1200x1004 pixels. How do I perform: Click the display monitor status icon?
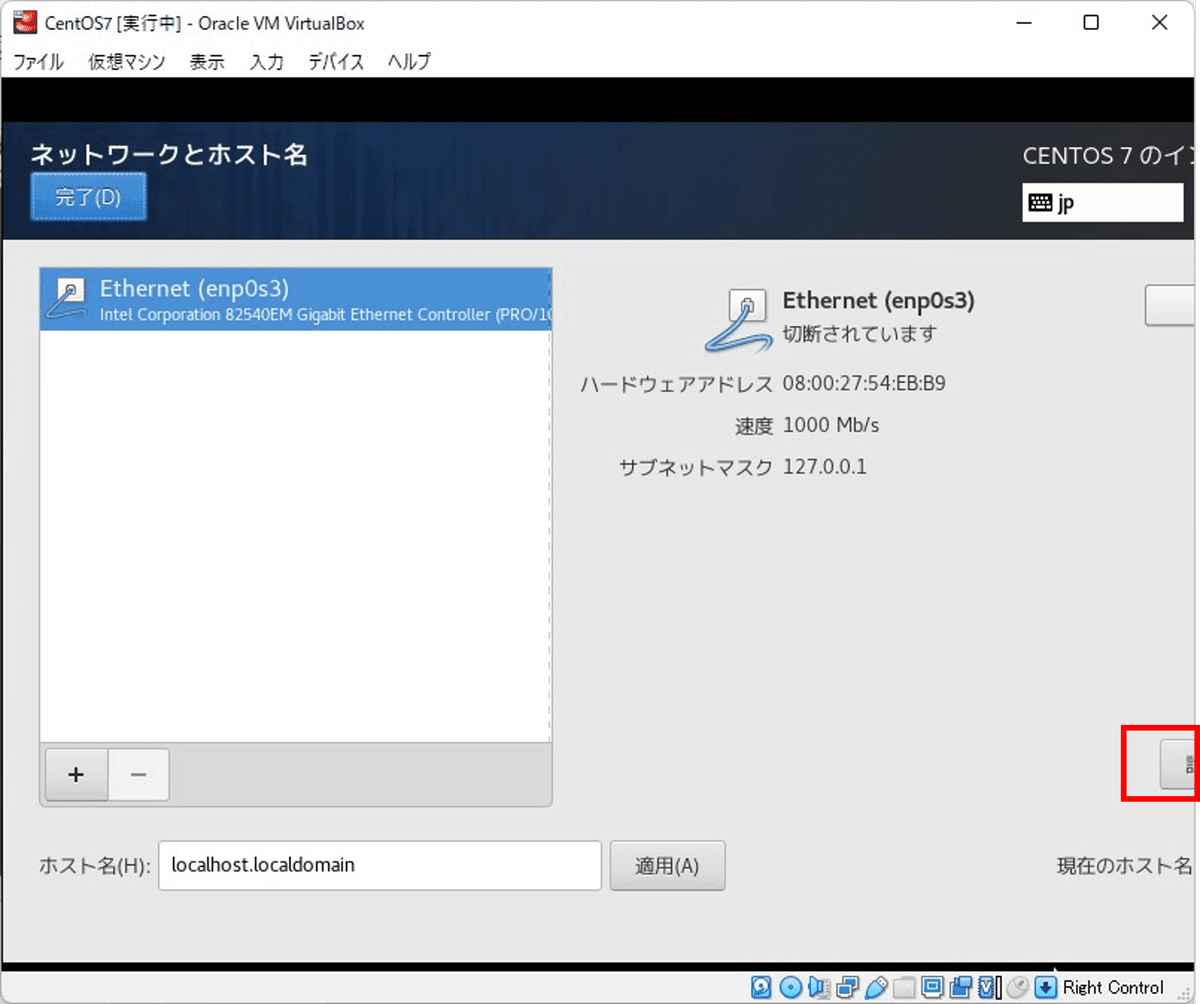[933, 988]
